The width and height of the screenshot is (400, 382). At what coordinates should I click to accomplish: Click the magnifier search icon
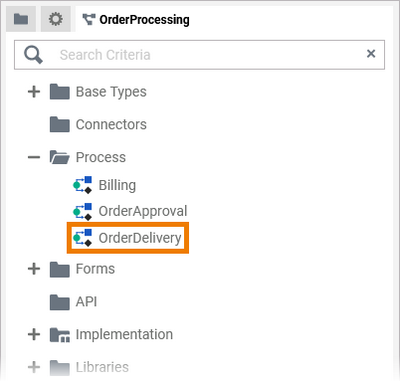(x=33, y=55)
